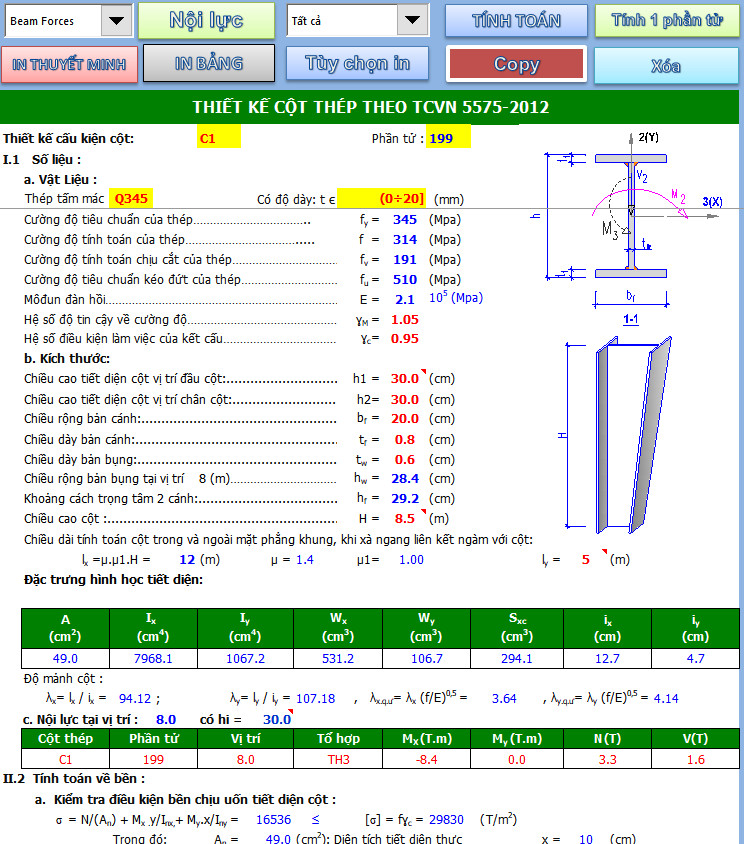Expand the Tất cả dropdown list

tap(412, 20)
